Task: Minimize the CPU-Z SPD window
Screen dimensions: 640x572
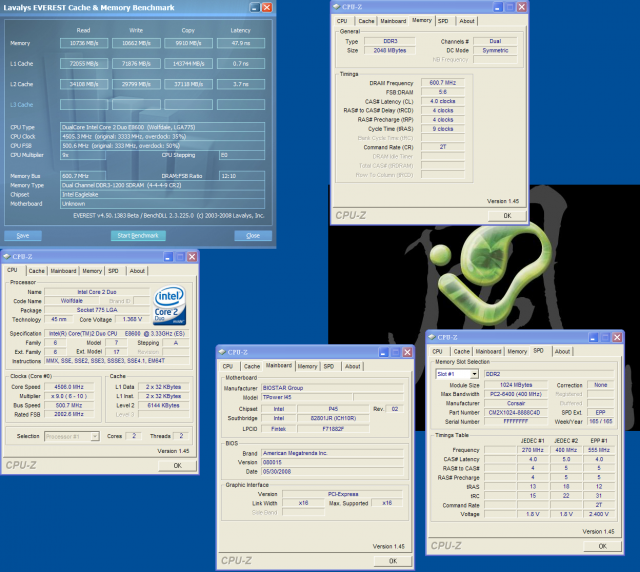Action: 593,337
